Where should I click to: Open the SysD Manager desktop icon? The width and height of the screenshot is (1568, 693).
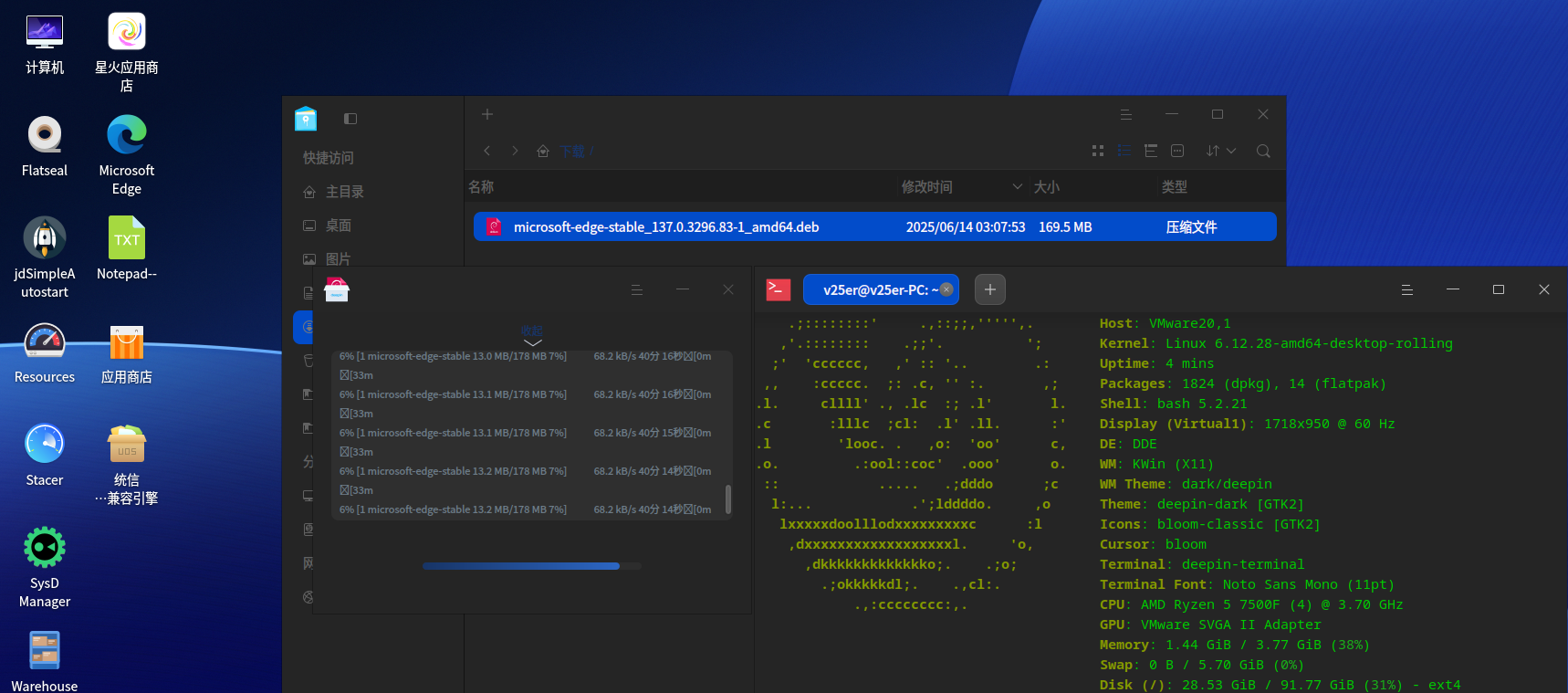45,567
